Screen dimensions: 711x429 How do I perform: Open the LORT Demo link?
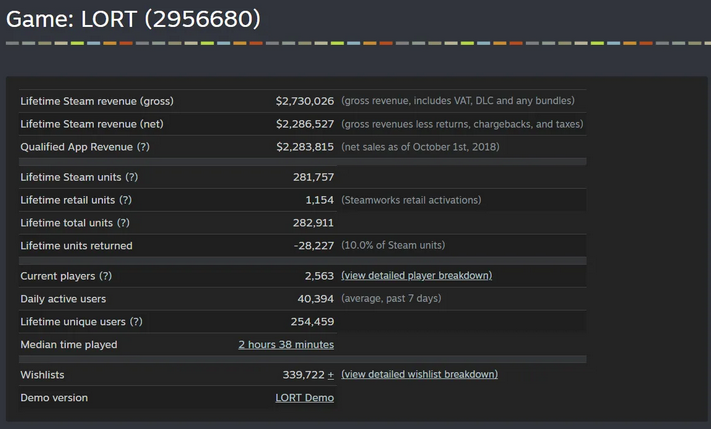(x=305, y=398)
